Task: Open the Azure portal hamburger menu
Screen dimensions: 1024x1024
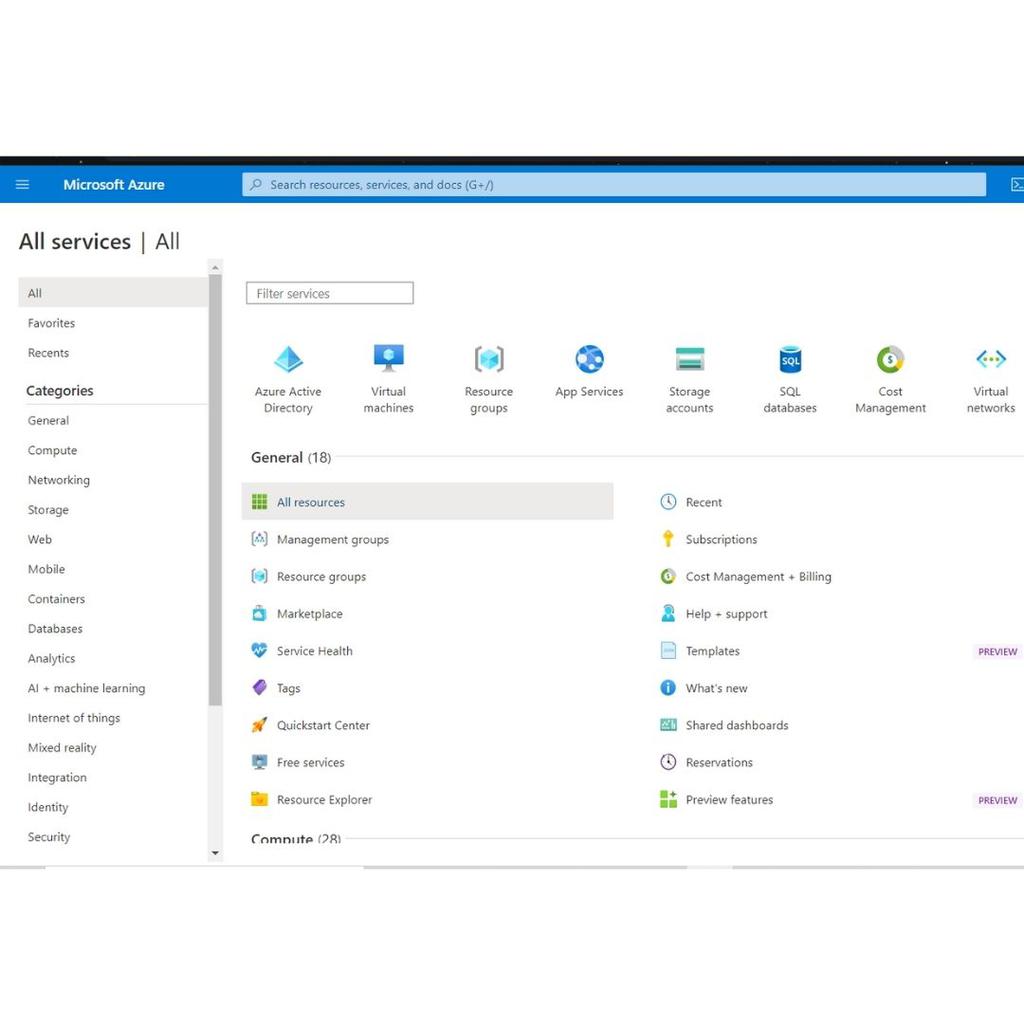Action: pyautogui.click(x=22, y=184)
